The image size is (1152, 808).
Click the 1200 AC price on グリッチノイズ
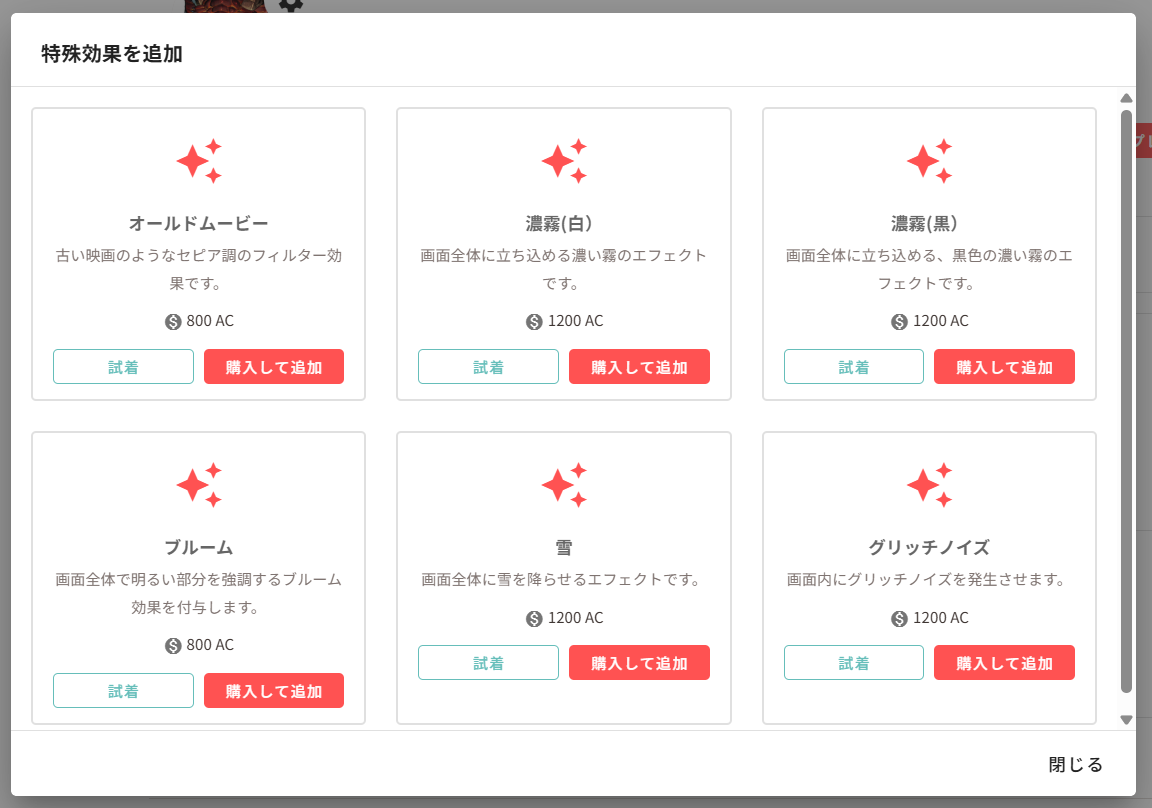tap(940, 618)
